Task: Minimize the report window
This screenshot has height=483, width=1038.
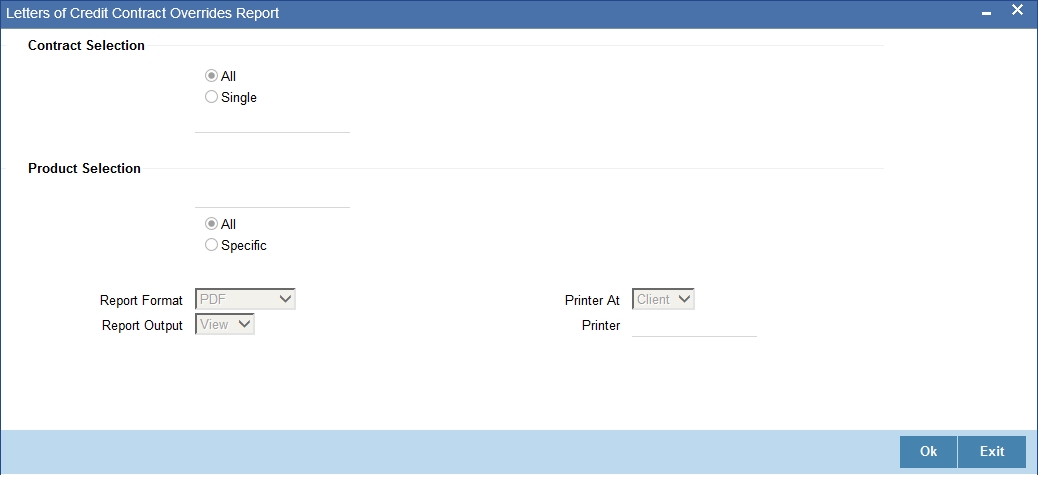Action: point(987,13)
